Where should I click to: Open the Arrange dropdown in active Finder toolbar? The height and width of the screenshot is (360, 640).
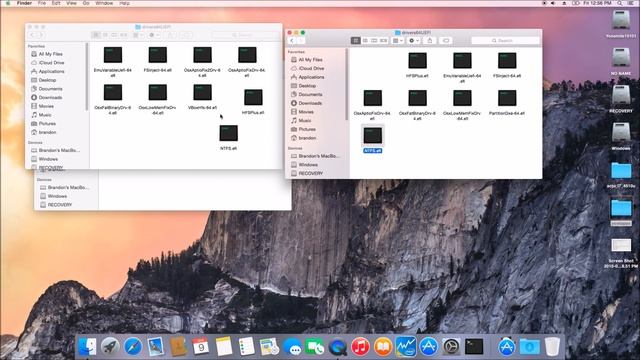398,40
